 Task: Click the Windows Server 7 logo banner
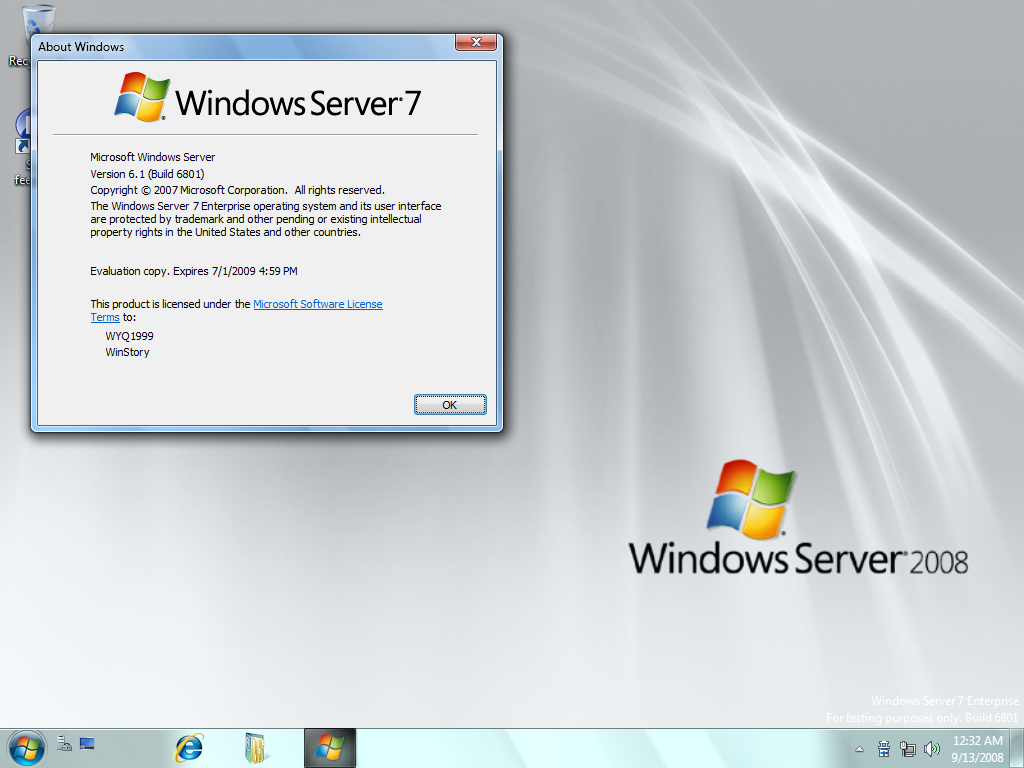click(x=268, y=98)
